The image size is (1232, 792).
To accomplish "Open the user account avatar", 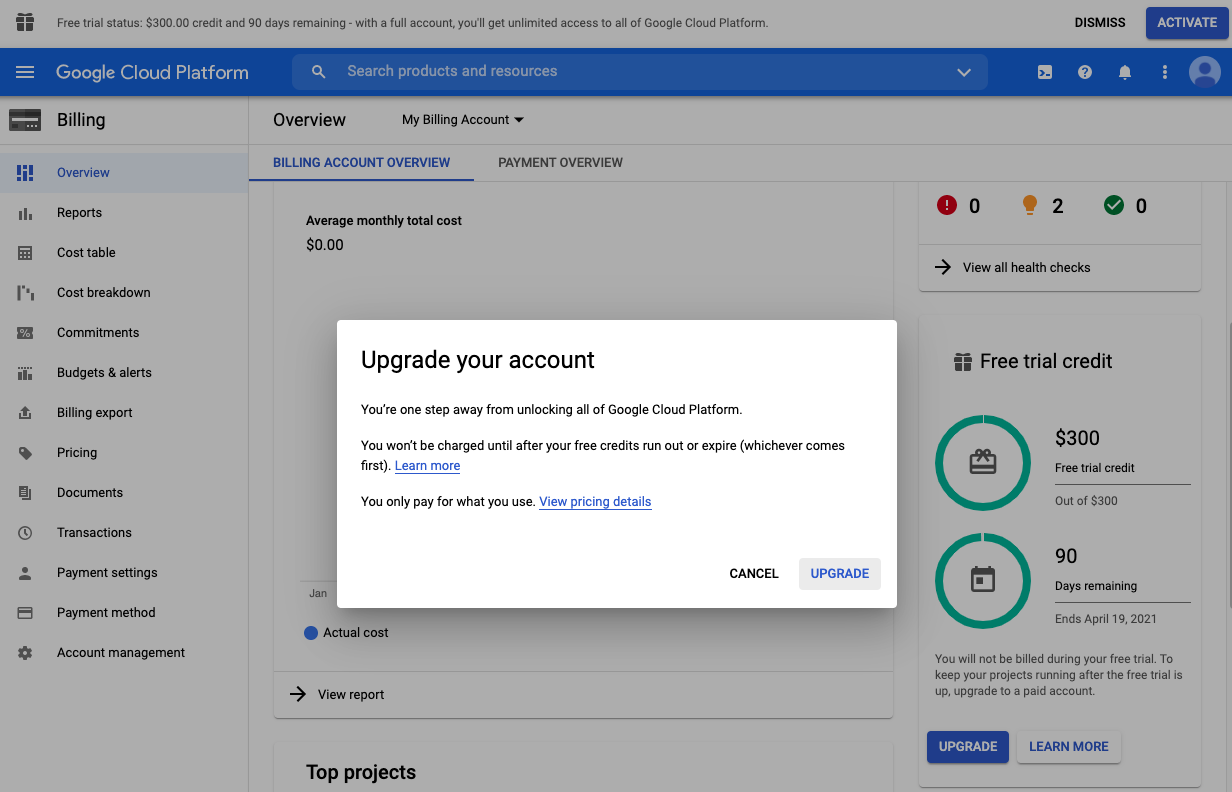I will pos(1205,72).
